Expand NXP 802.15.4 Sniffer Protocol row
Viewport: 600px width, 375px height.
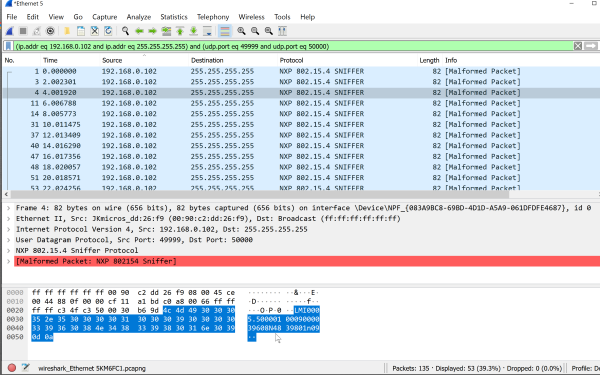coord(8,251)
